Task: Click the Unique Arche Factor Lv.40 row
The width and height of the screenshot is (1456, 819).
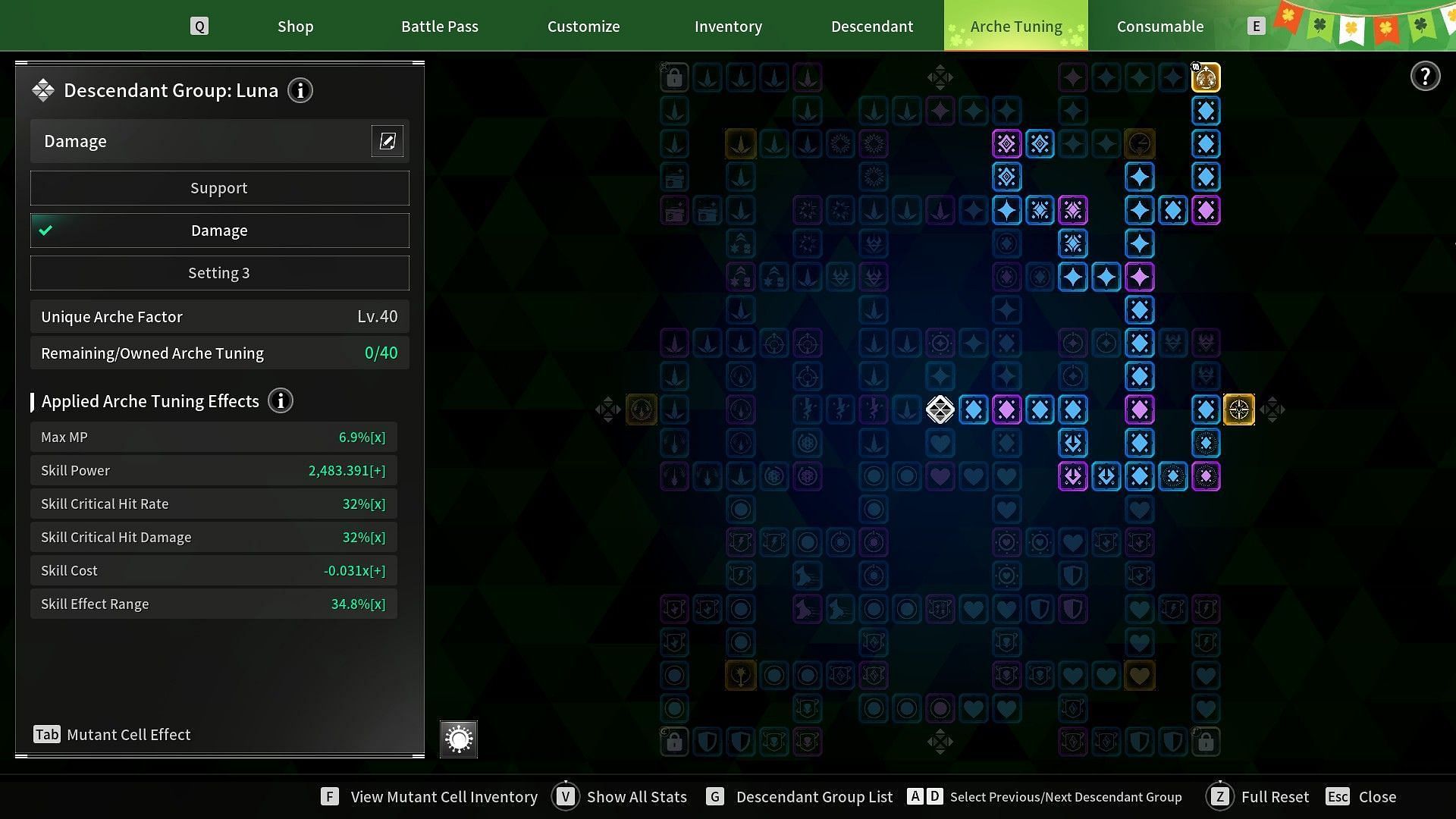Action: pos(220,317)
